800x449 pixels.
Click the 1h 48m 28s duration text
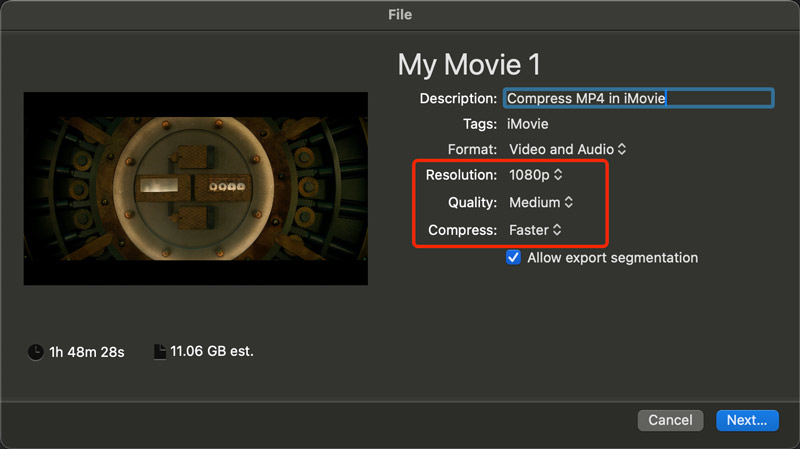(x=88, y=352)
